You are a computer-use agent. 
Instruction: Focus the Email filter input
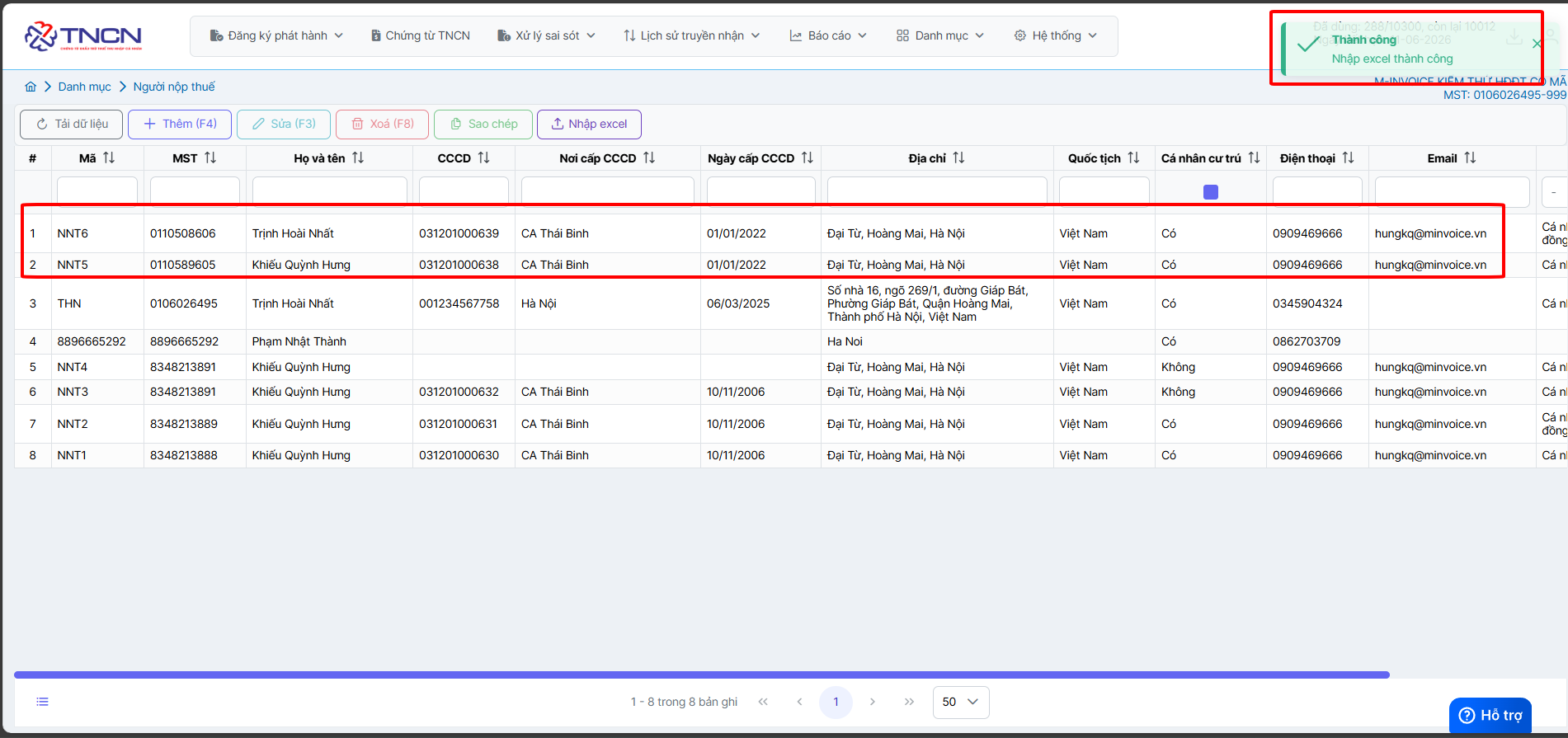1453,190
